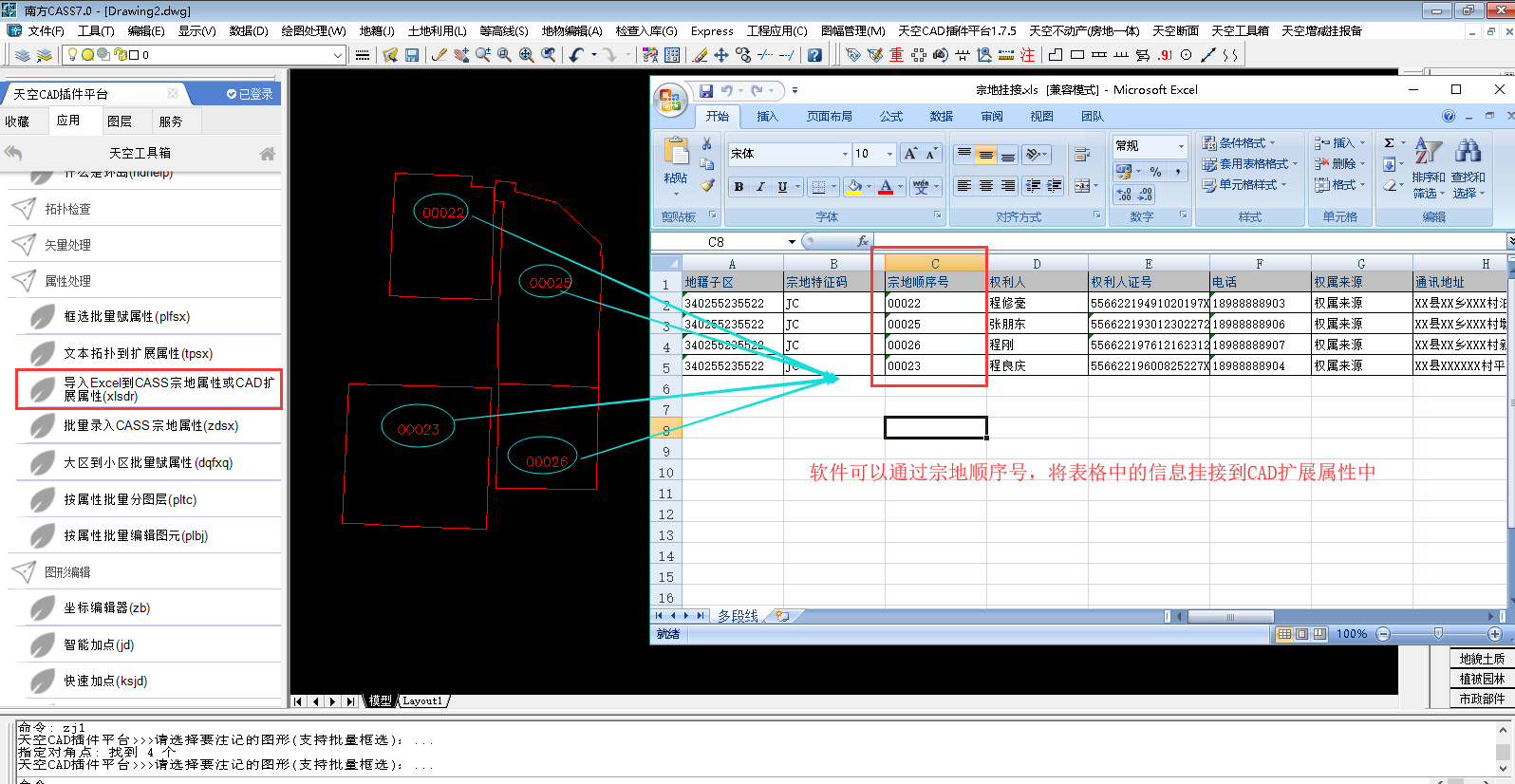This screenshot has width=1515, height=784.
Task: Click the red 注 toolbar icon
Action: [1028, 55]
